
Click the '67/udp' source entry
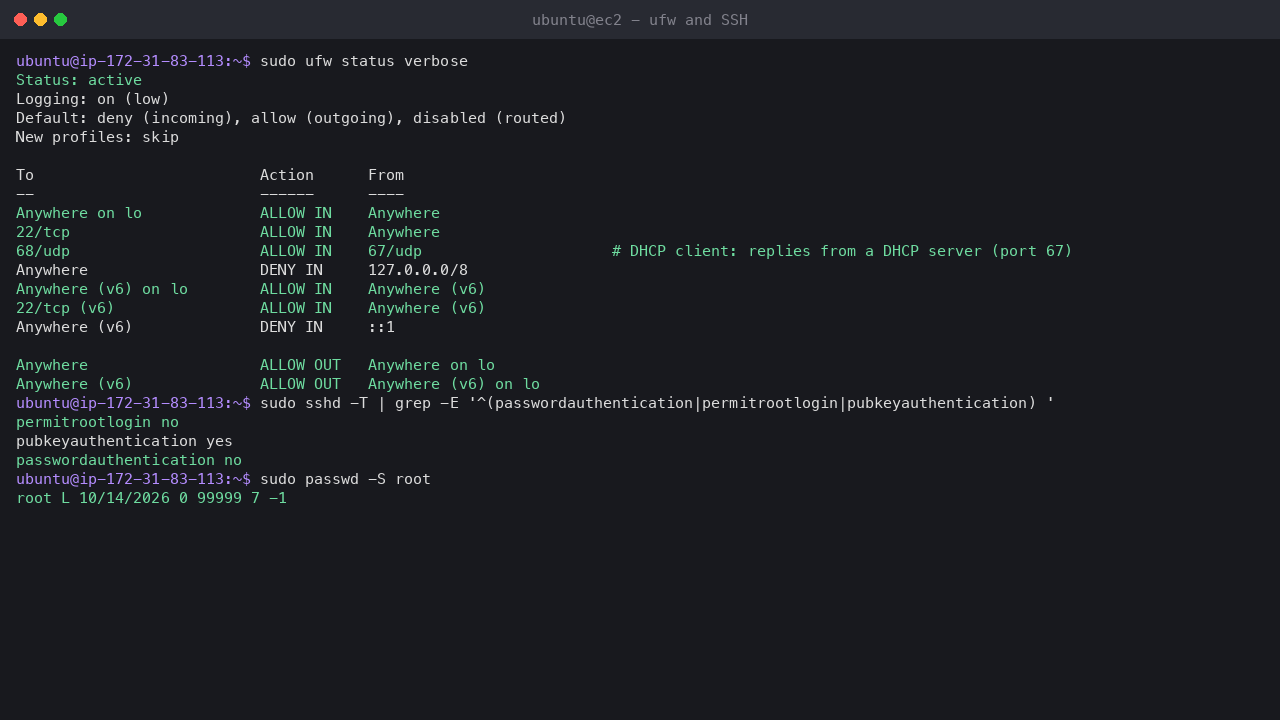(395, 251)
